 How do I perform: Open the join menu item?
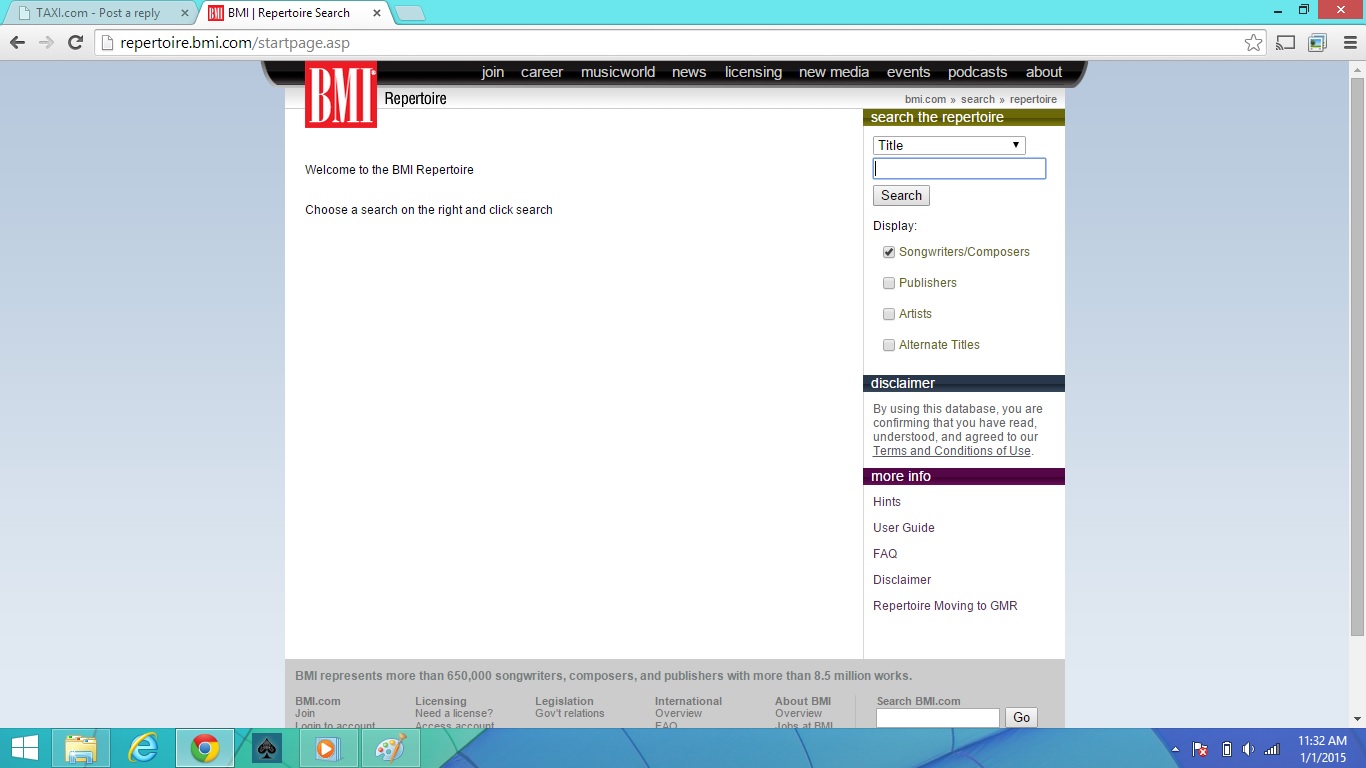pos(492,72)
